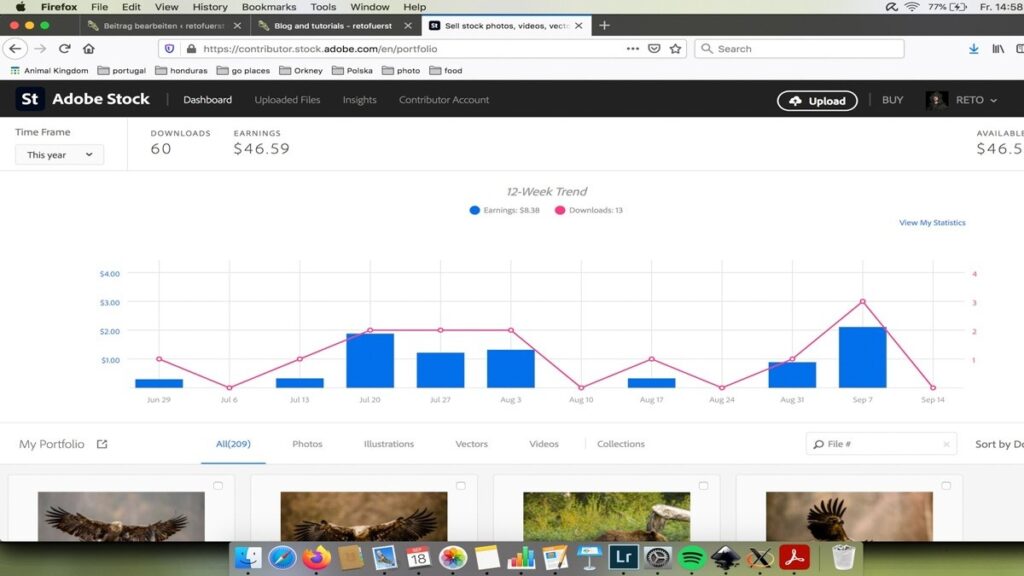This screenshot has width=1024, height=576.
Task: Click the browser home icon
Action: tap(89, 48)
